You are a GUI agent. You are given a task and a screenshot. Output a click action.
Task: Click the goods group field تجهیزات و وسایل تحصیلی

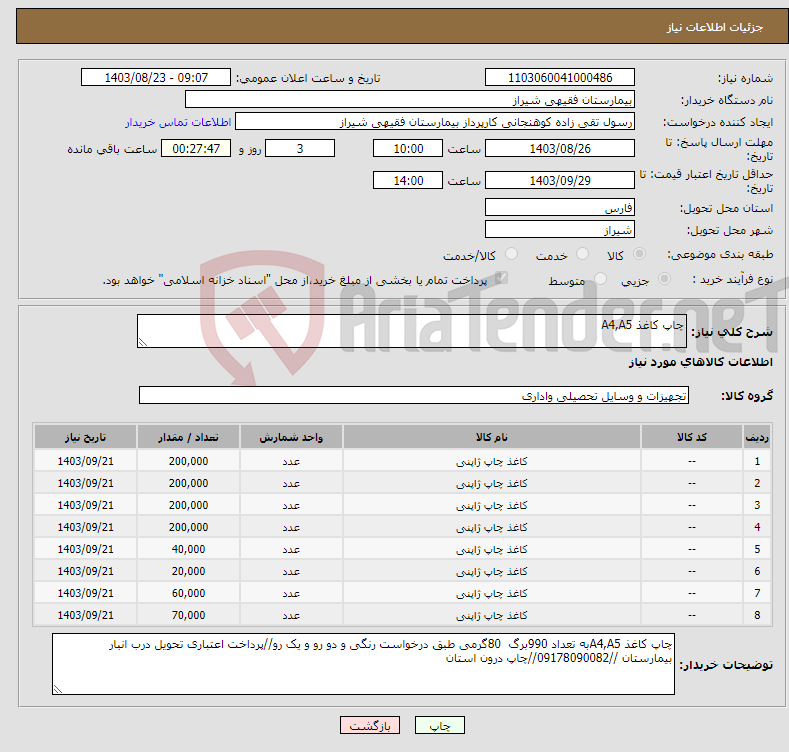tap(414, 396)
